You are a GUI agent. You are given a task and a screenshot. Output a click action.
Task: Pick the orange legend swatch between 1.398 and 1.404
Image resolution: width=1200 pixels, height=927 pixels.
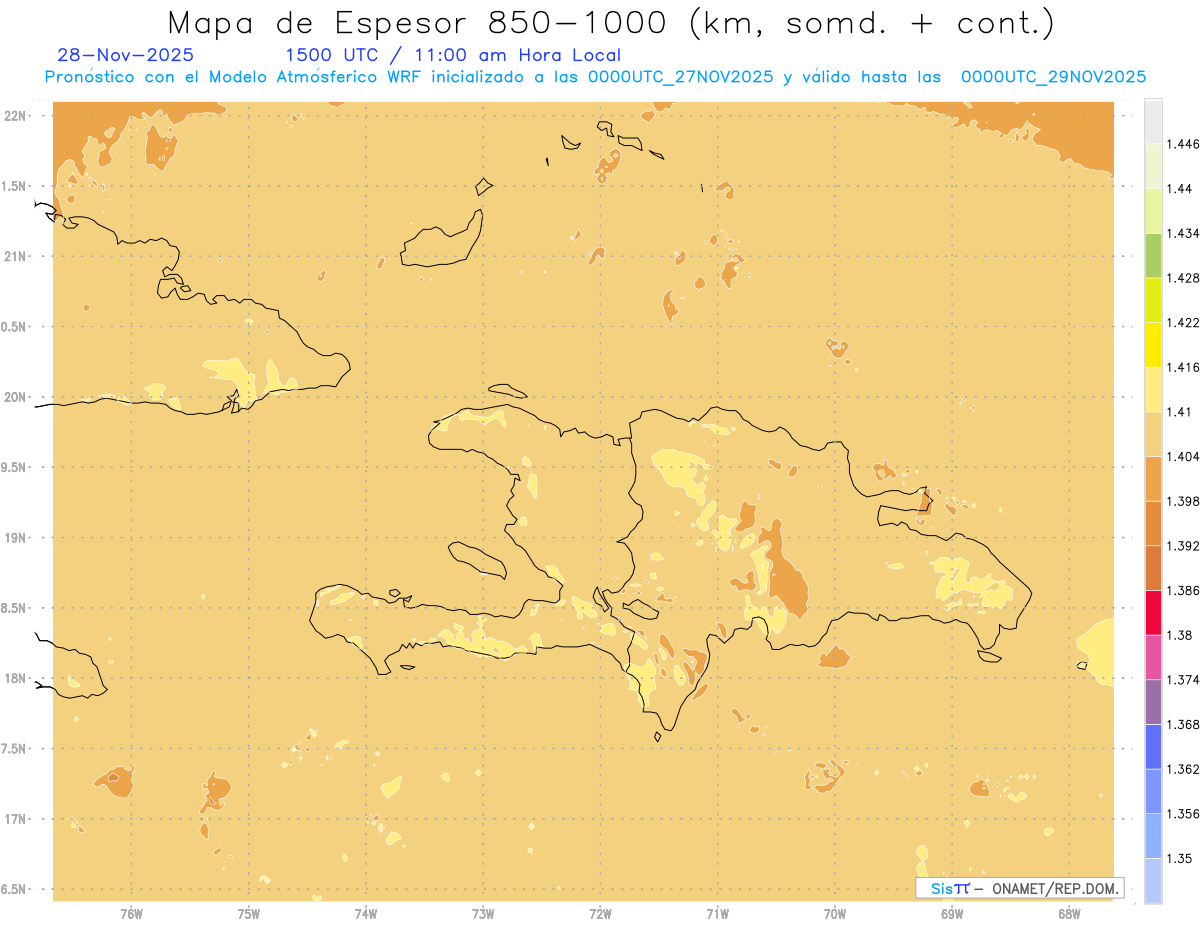tap(1153, 478)
